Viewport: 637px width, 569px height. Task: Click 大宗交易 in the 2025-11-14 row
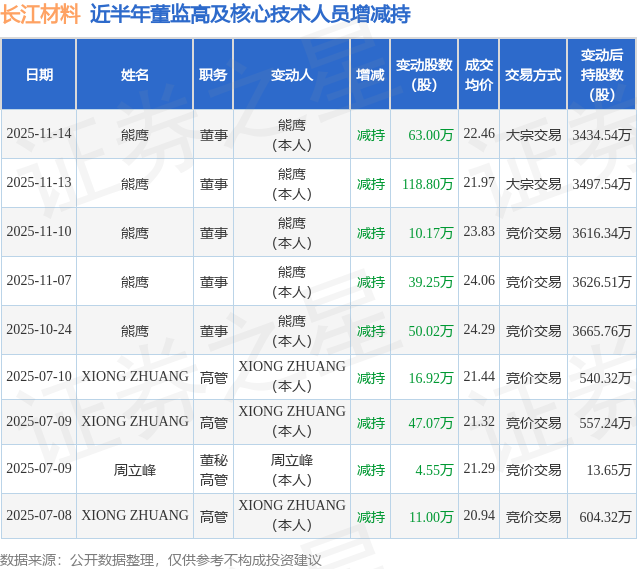[533, 135]
